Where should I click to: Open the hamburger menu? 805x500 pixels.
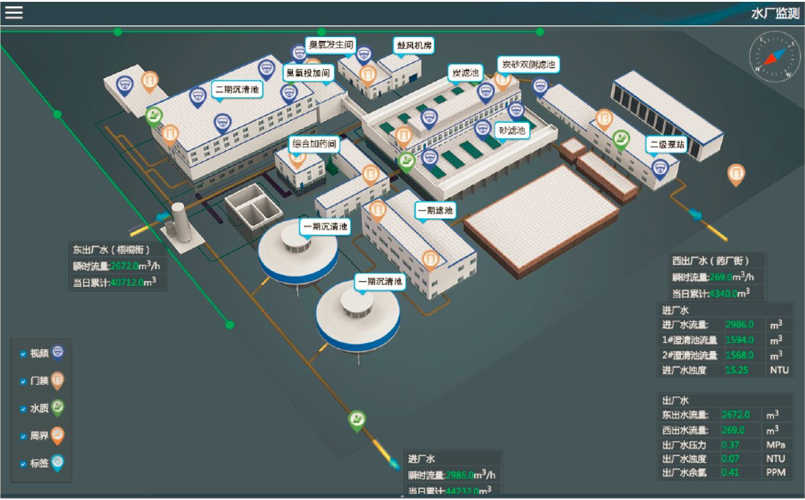click(x=14, y=12)
